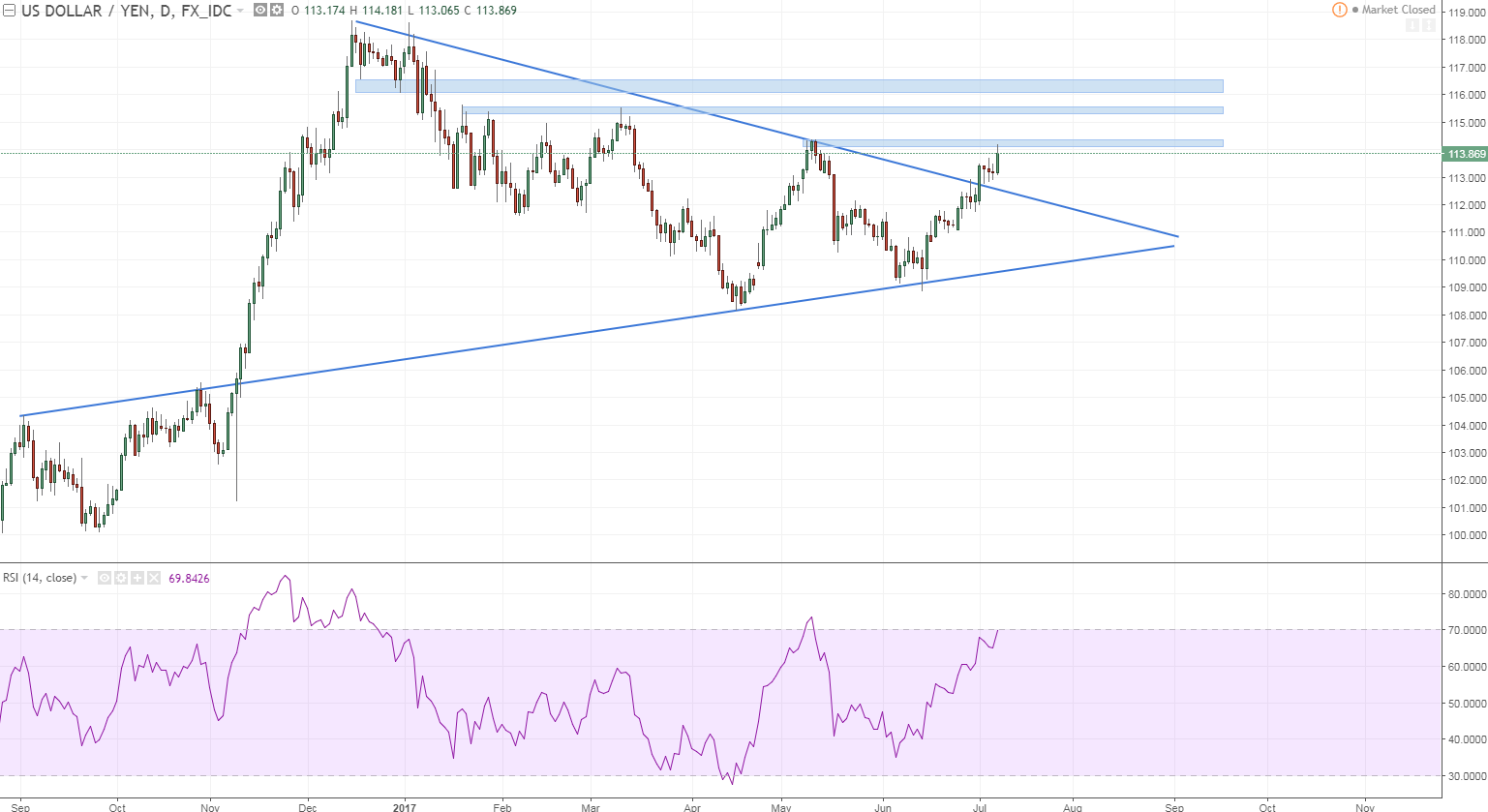Click the RSI value 69.8426
Screen dimensions: 1488x812
189,578
